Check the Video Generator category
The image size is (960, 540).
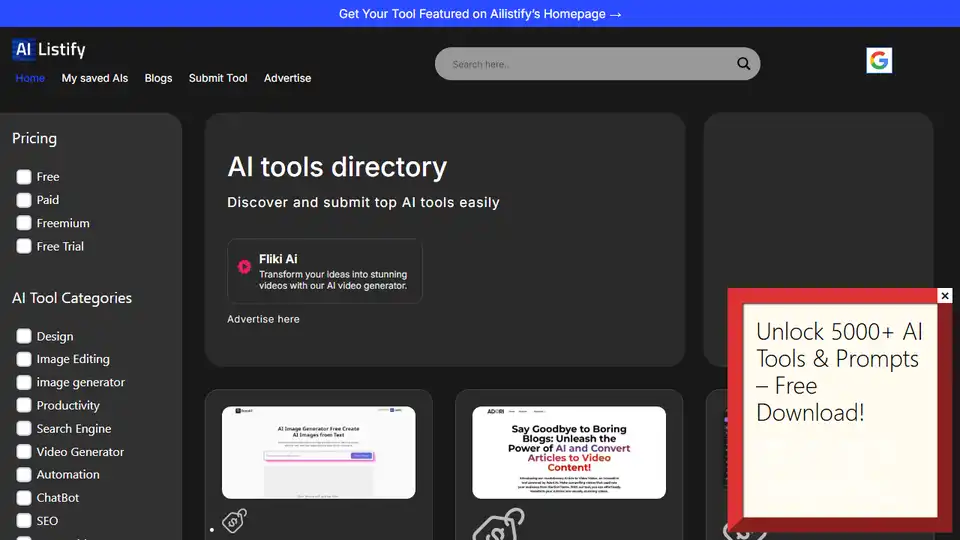[24, 452]
